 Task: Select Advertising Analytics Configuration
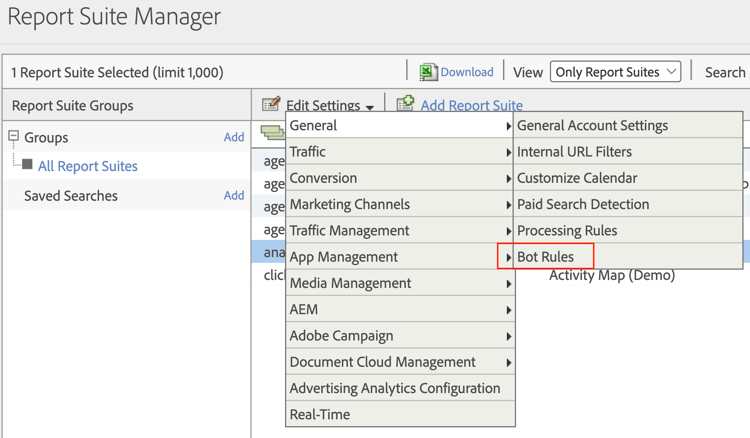[395, 388]
